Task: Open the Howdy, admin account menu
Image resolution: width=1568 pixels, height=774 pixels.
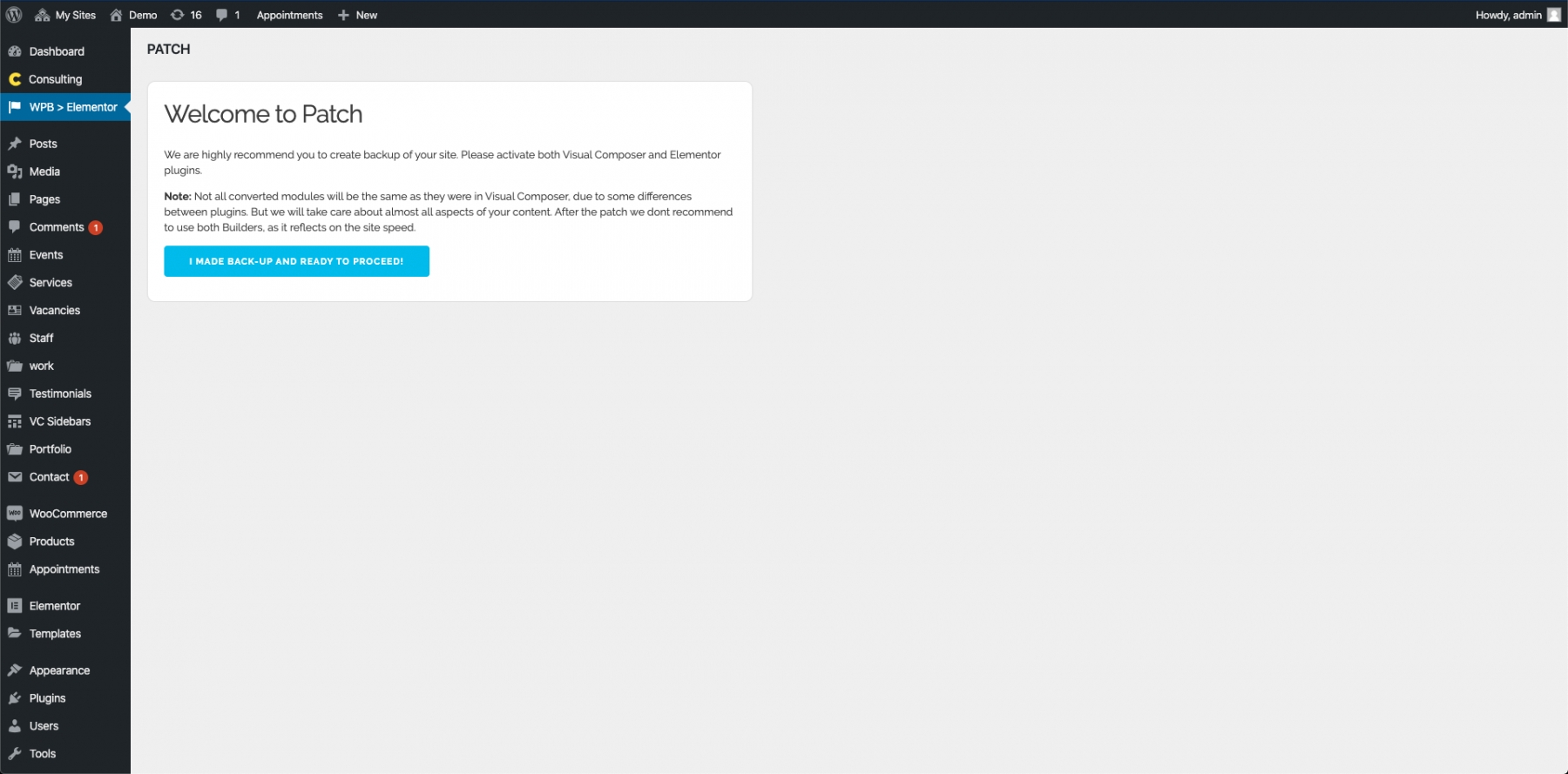Action: click(x=1508, y=15)
